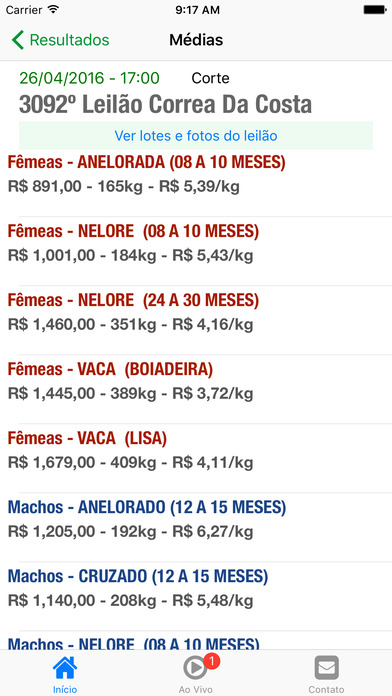Select Machos - CRUZADO (12 A 15 MESES) row
Screen dimensions: 392x696
196,596
